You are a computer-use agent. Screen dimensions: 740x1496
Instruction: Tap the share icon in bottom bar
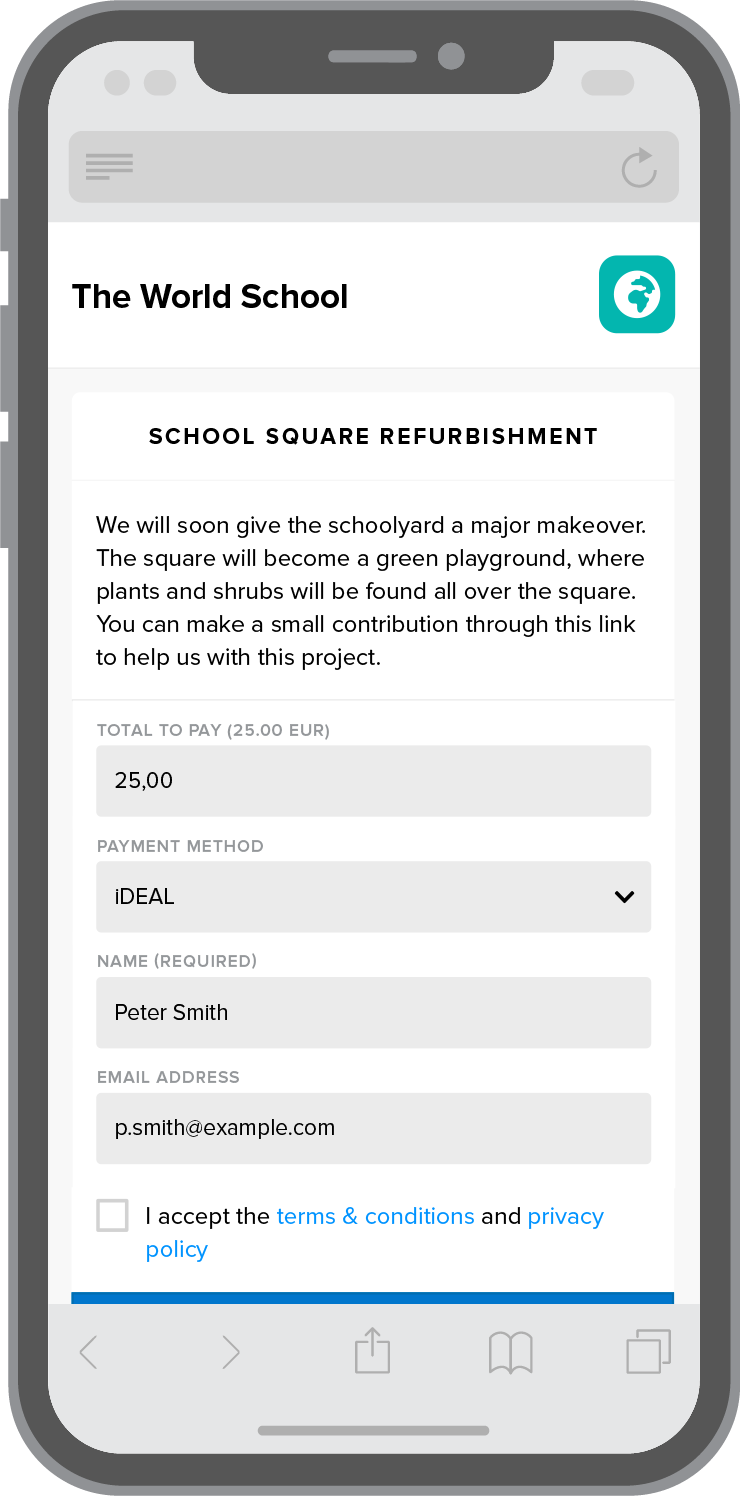pyautogui.click(x=372, y=1350)
